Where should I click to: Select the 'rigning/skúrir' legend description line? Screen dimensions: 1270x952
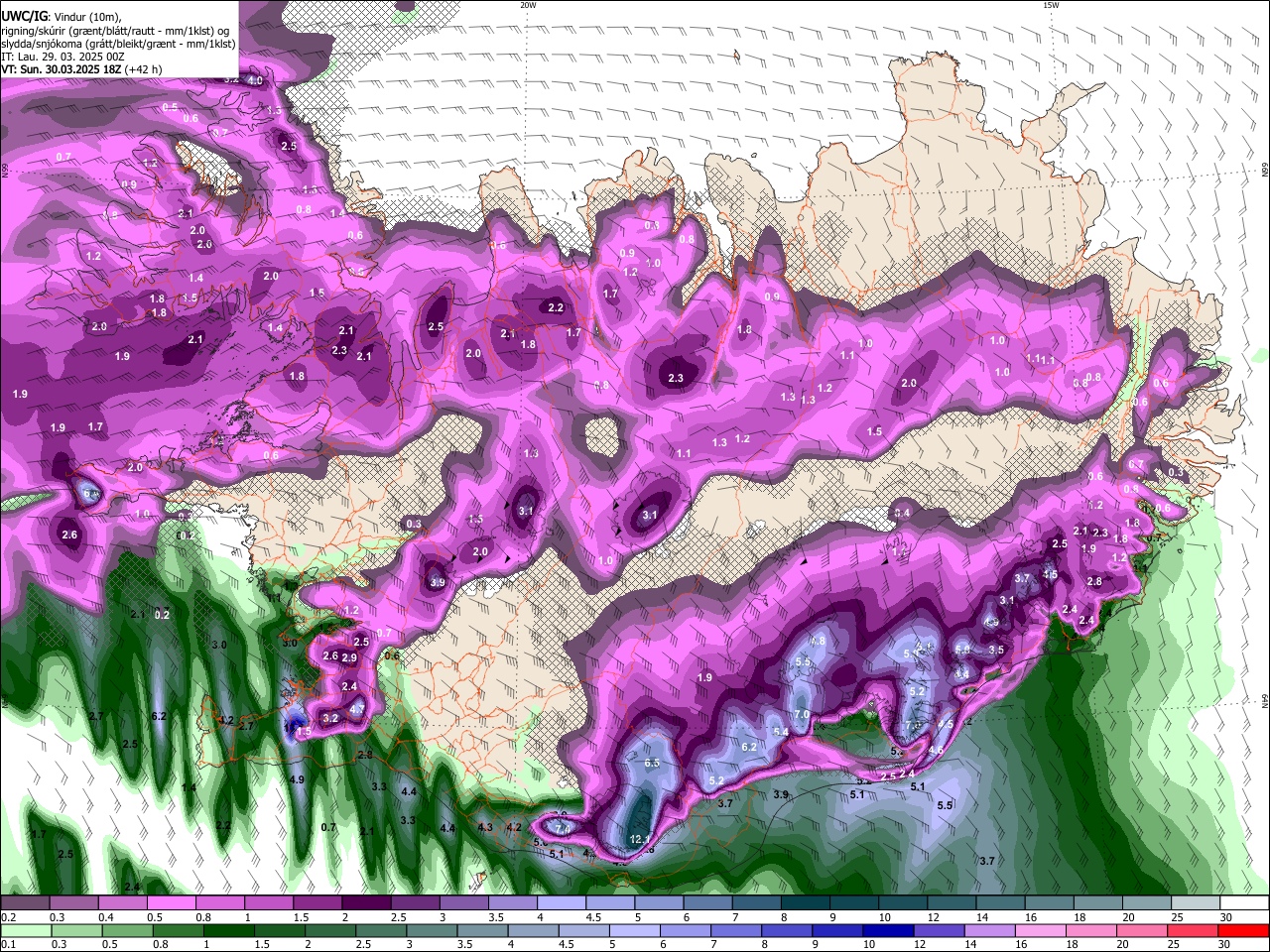(115, 30)
